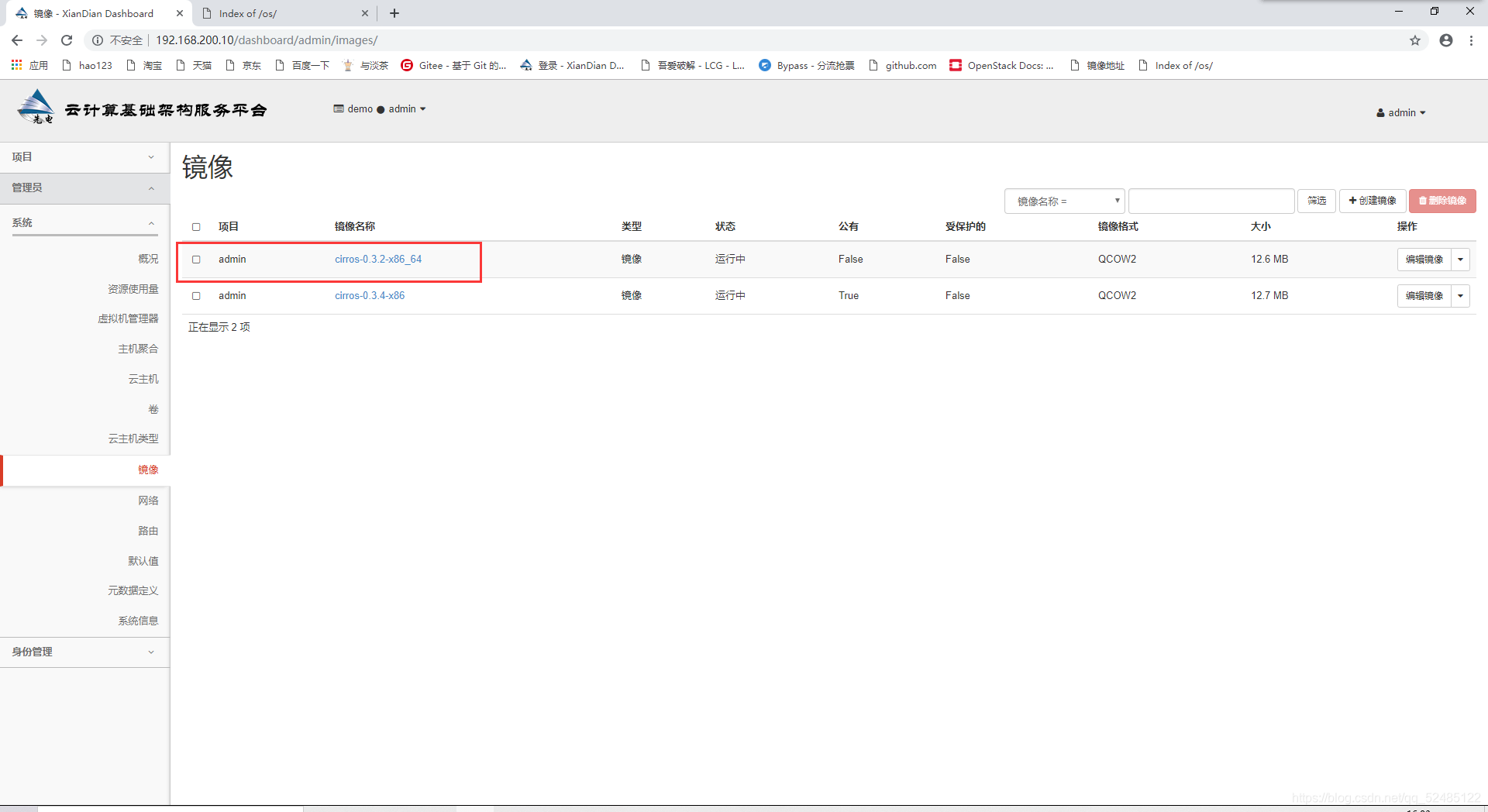Check the cirros-0.3.4-x86 row checkbox
The image size is (1488, 812).
tap(196, 296)
